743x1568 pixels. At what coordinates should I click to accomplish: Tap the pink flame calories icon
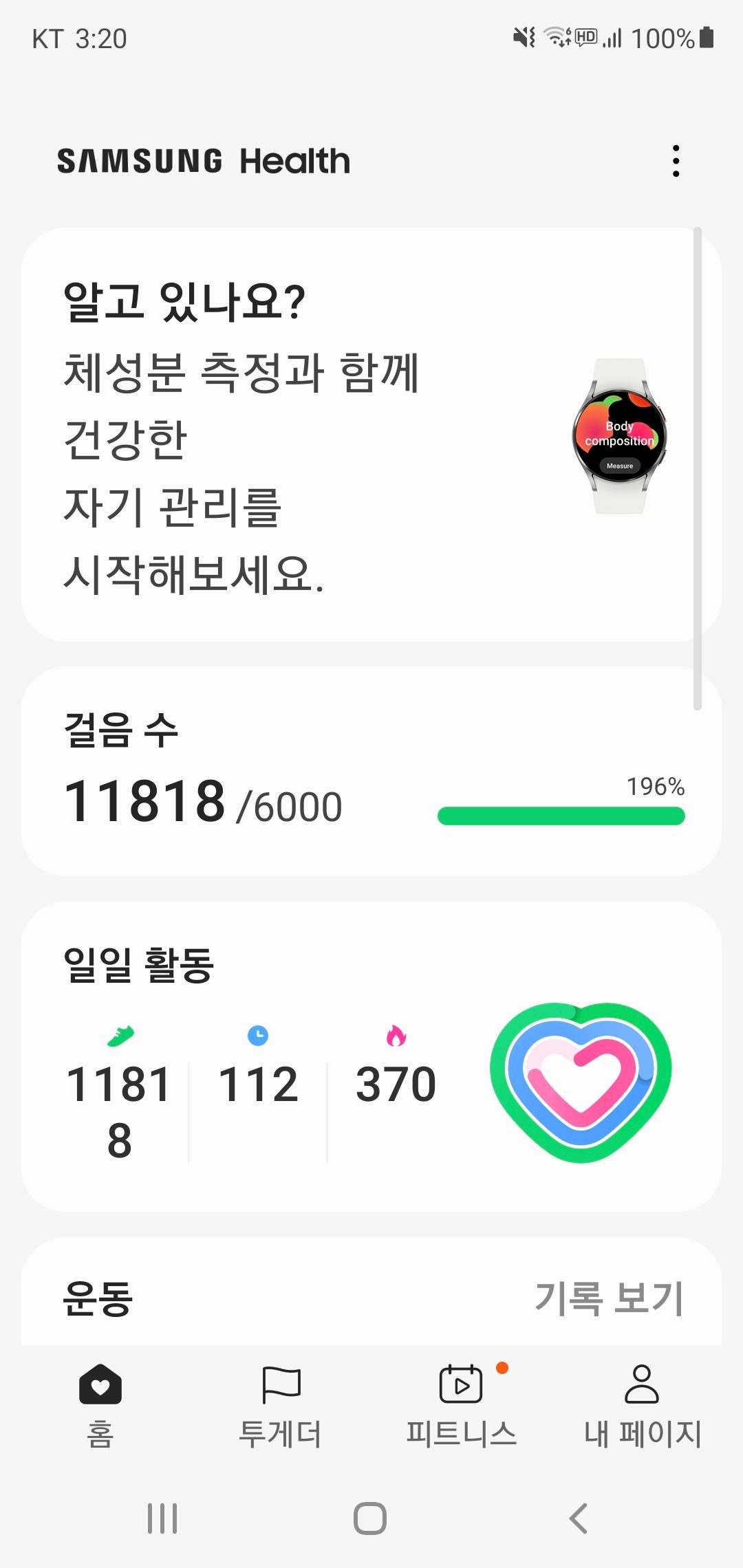pos(396,1036)
